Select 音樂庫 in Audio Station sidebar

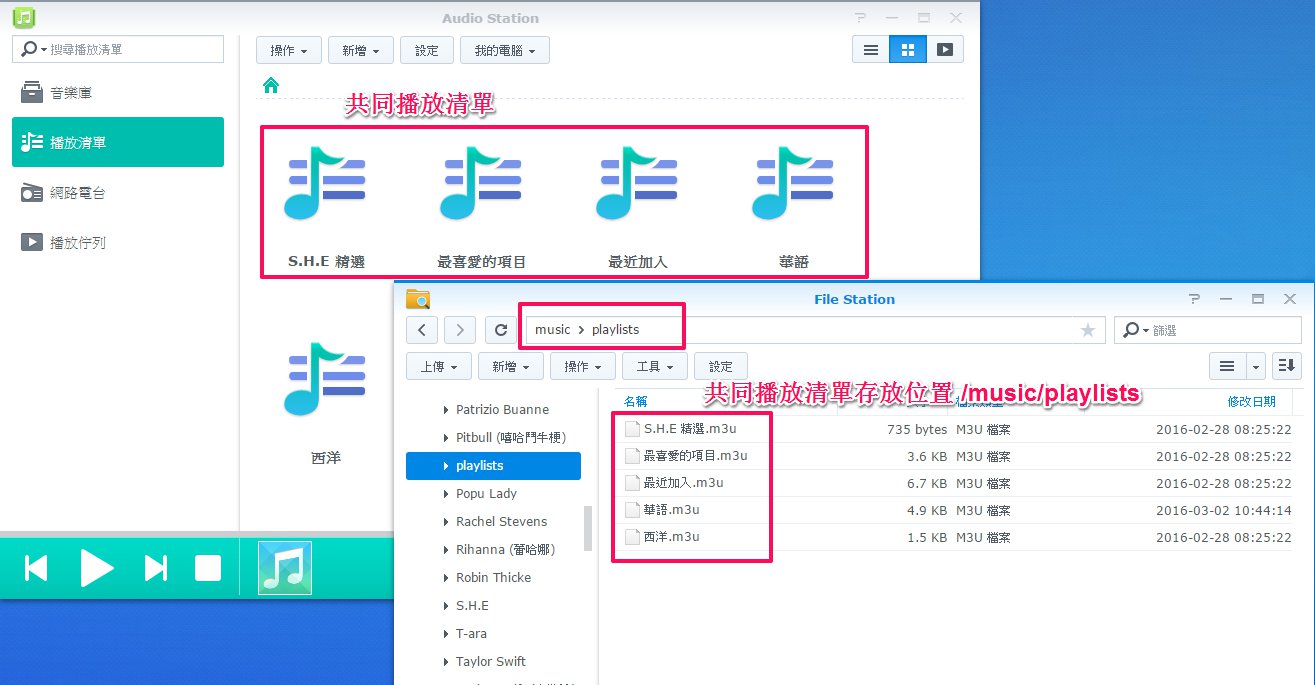(118, 93)
